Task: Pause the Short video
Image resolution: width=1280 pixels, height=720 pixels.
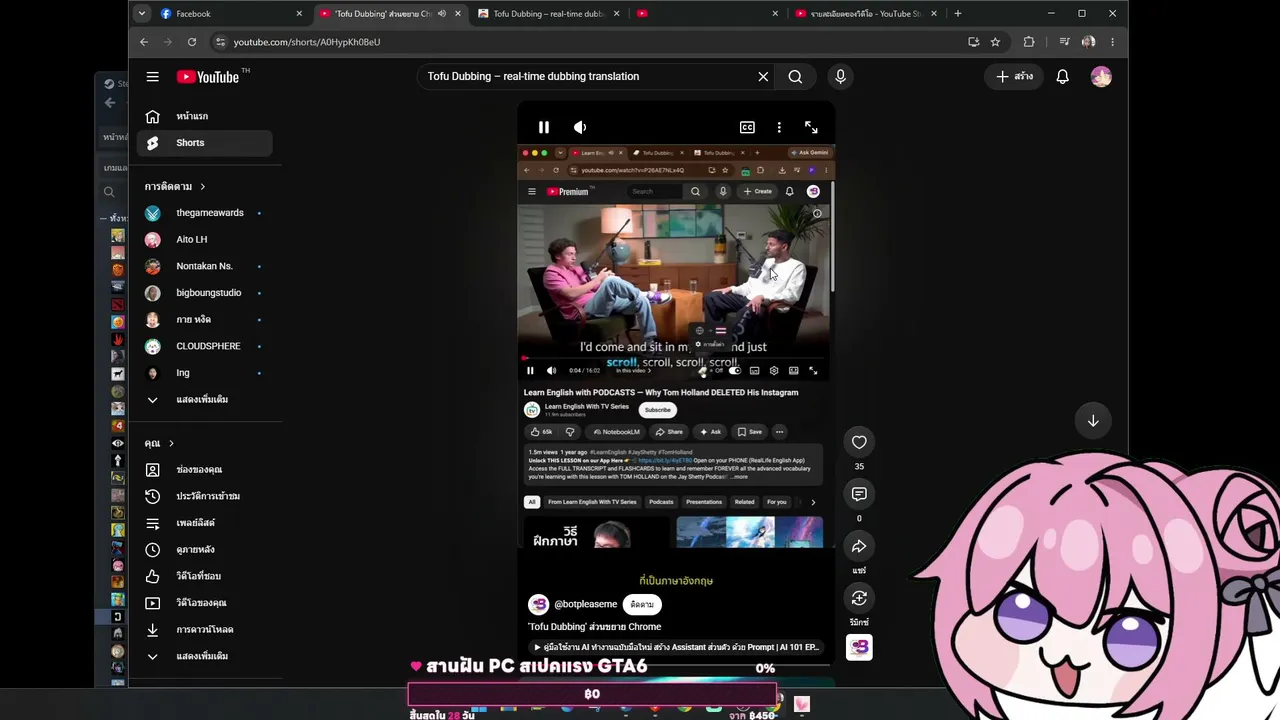Action: point(544,127)
